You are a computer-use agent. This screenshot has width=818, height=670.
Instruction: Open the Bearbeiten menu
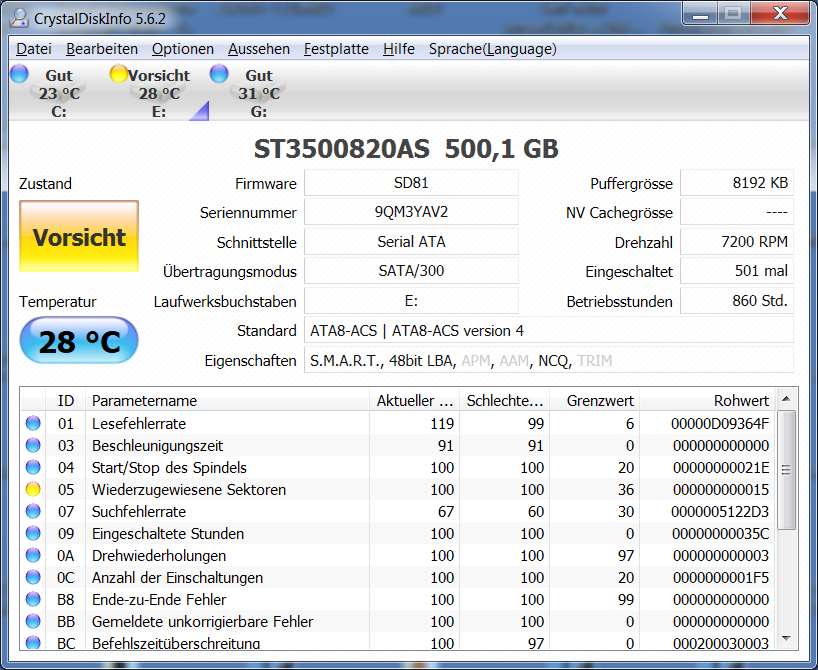[102, 49]
